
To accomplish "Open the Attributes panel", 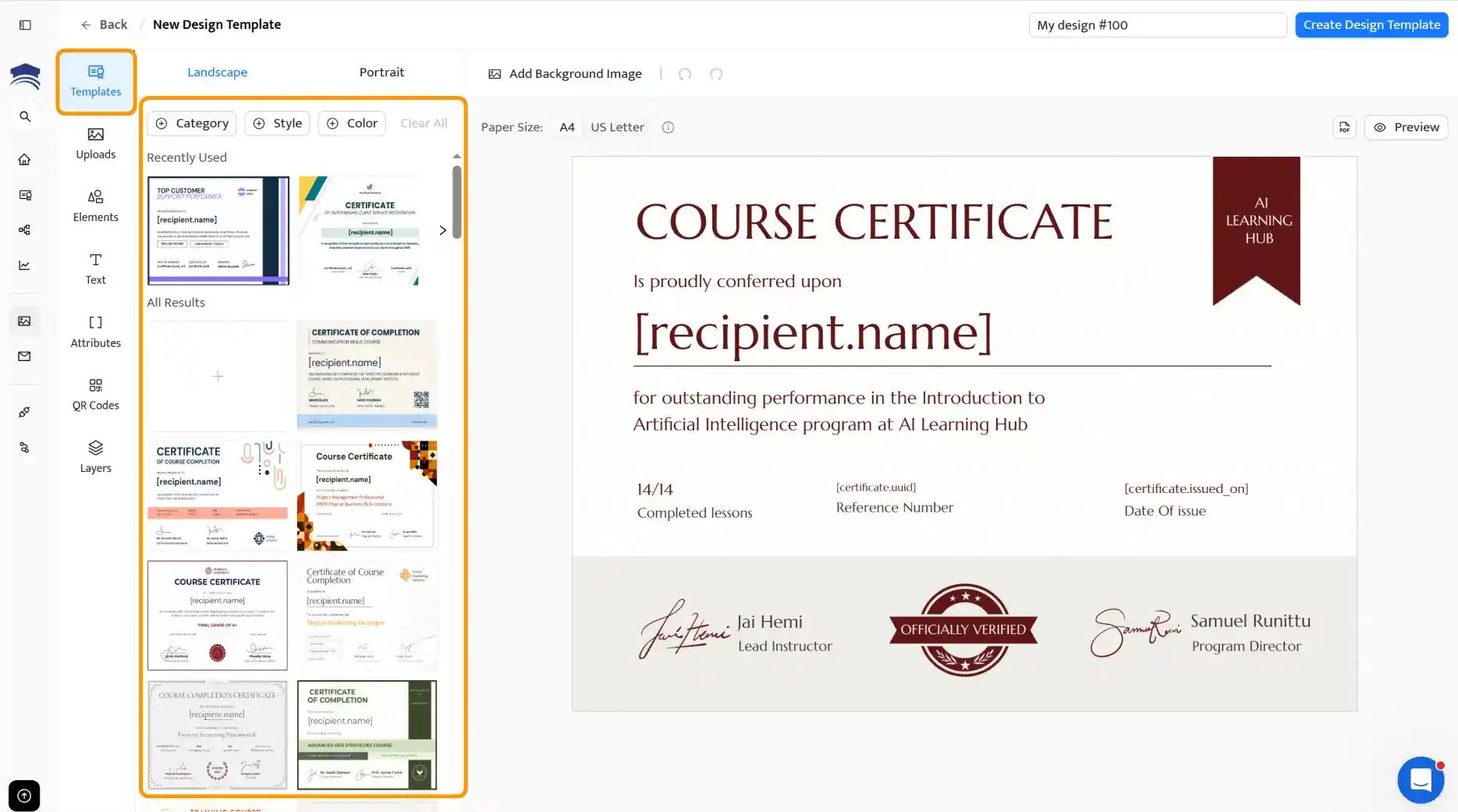I will click(x=96, y=332).
